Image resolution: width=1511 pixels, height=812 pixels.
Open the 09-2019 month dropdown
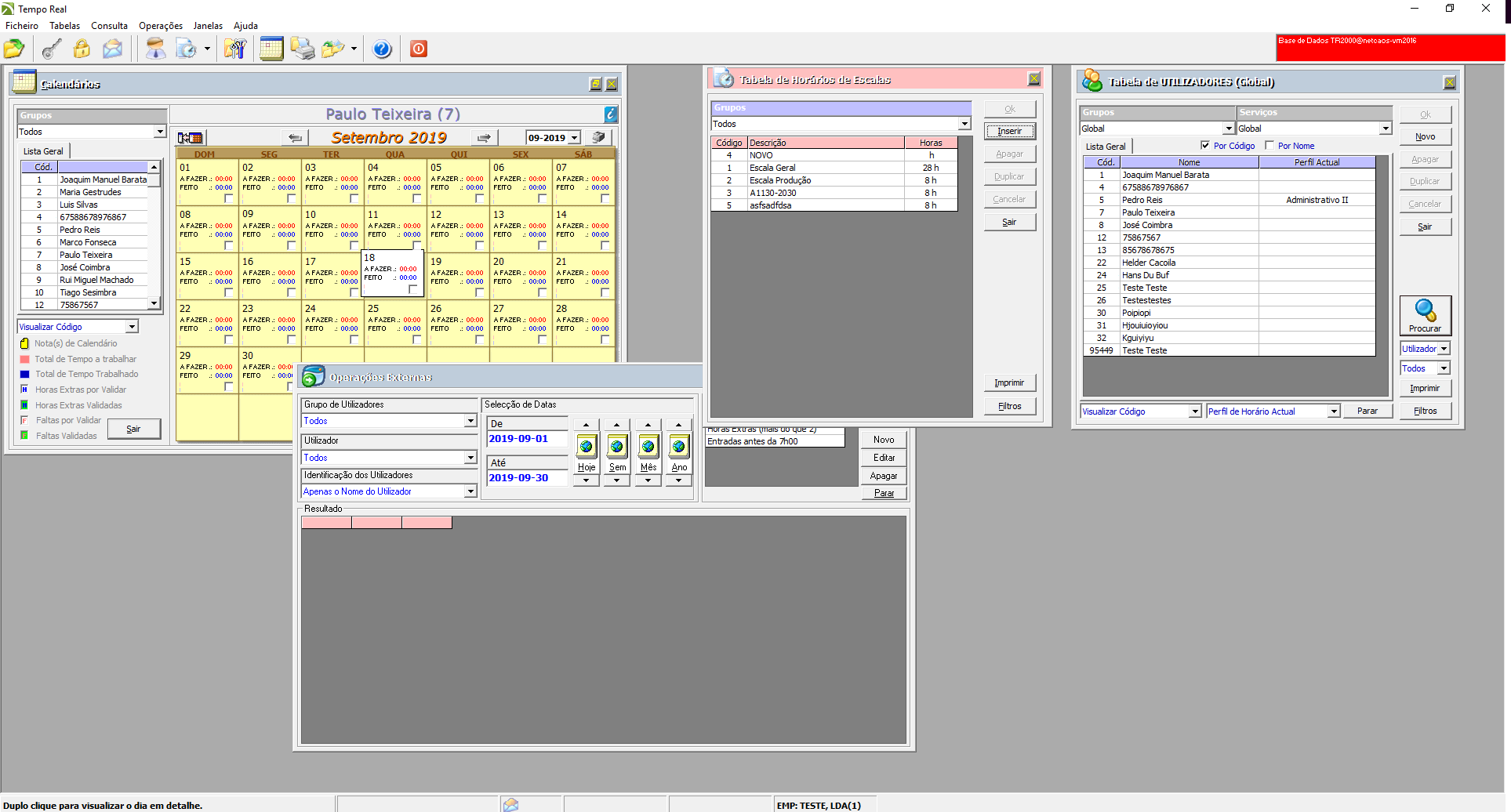575,138
